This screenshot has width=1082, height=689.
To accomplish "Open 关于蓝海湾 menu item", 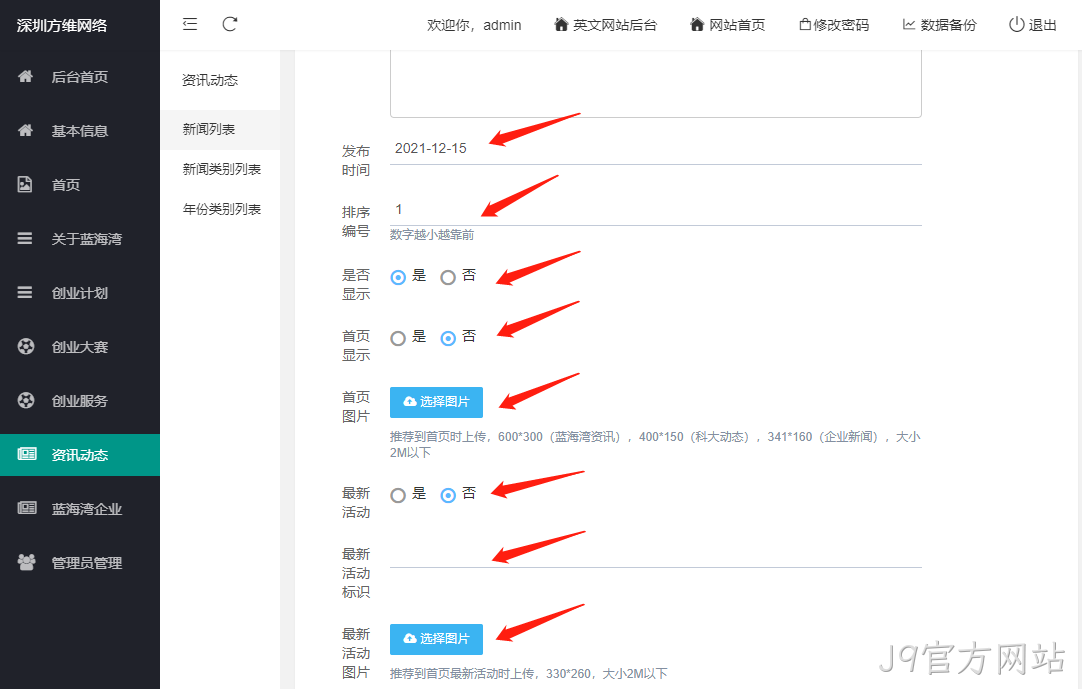I will tap(80, 238).
